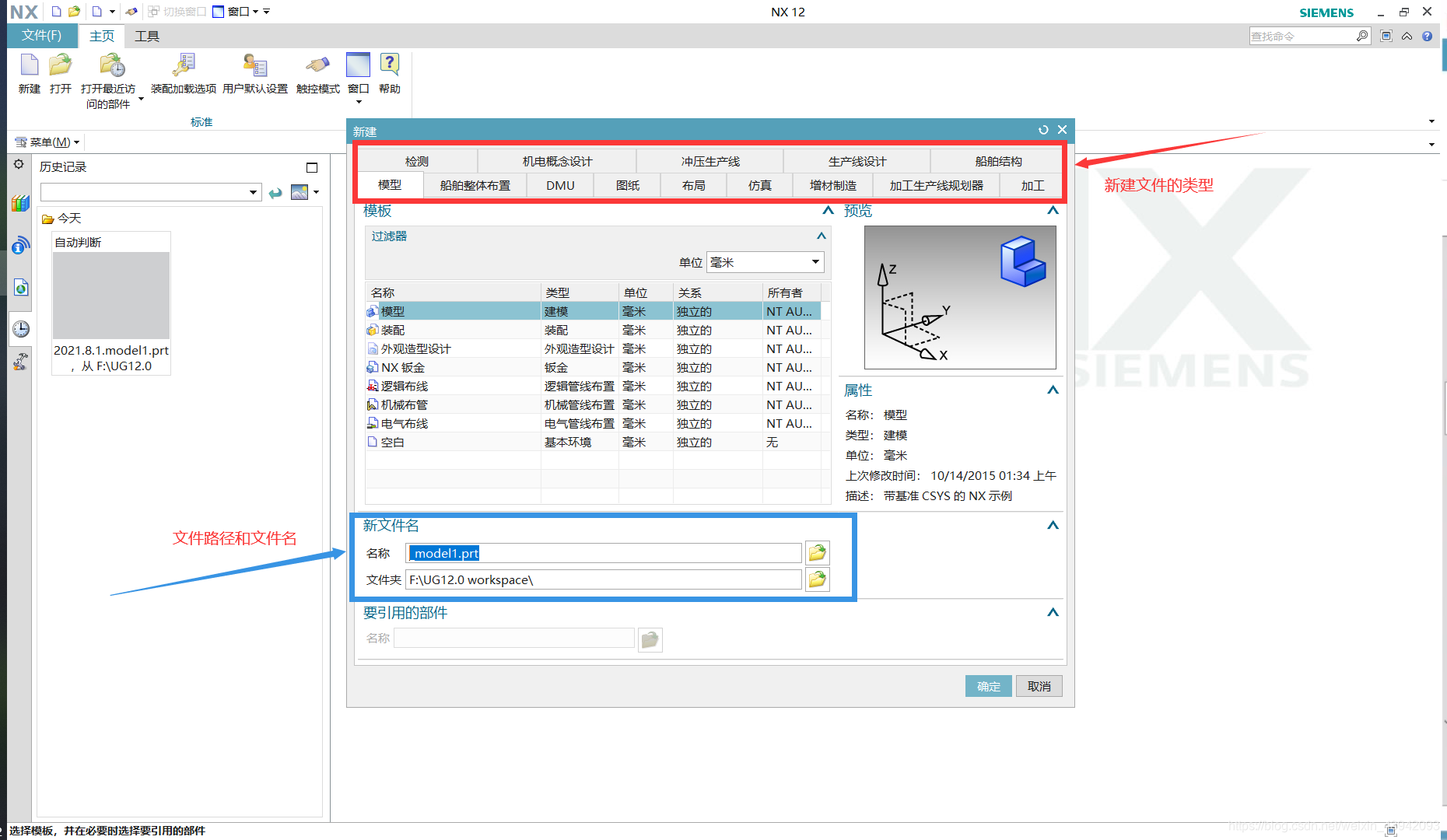This screenshot has width=1447, height=840.
Task: Click the command finder search field
Action: (1302, 36)
